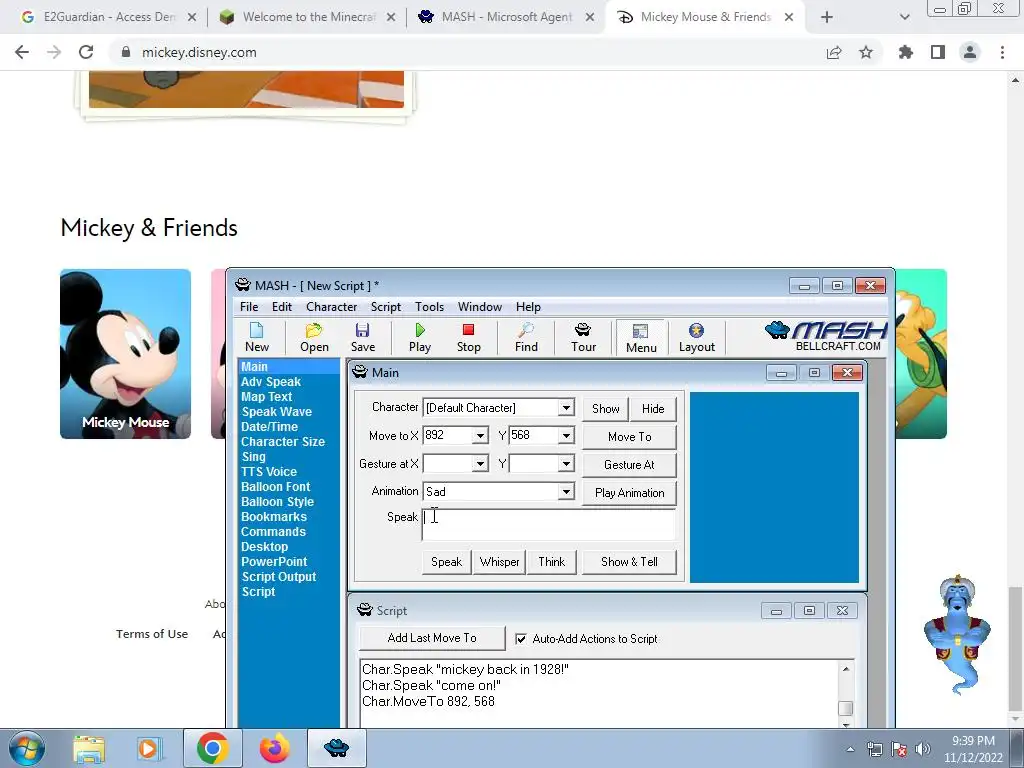Open the File menu in MASH
The width and height of the screenshot is (1024, 768).
(249, 307)
